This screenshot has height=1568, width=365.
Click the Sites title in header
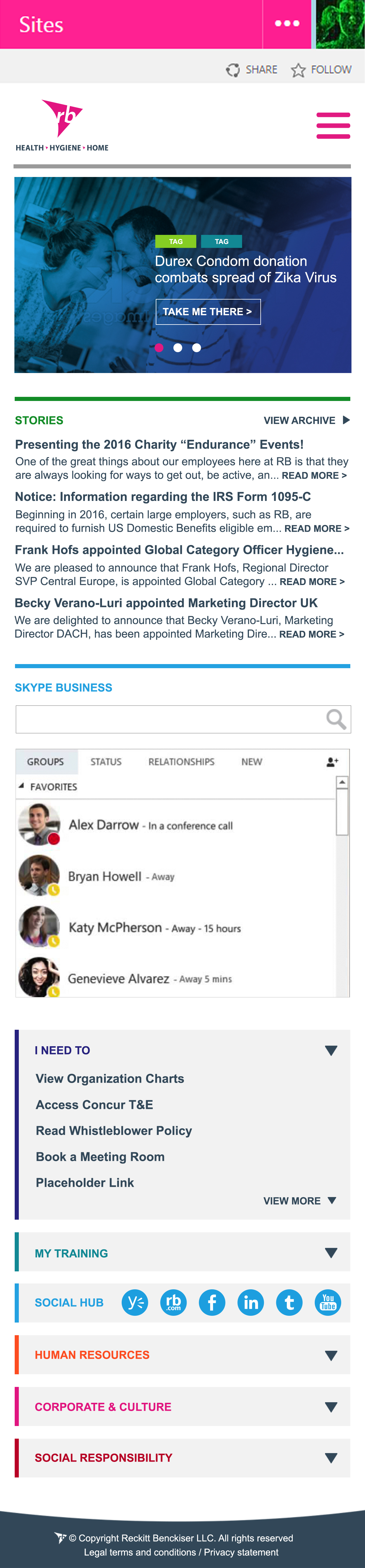point(41,24)
